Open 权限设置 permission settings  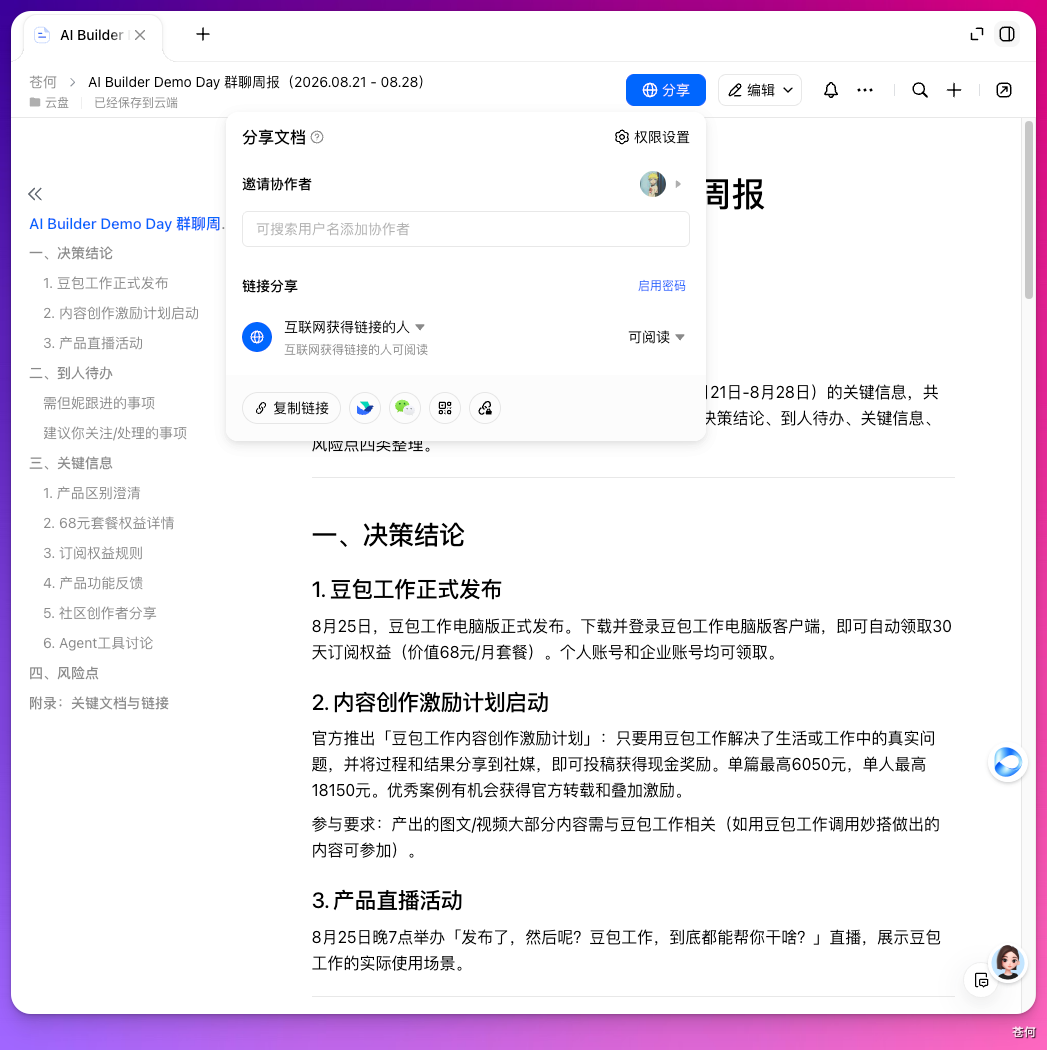(x=652, y=137)
